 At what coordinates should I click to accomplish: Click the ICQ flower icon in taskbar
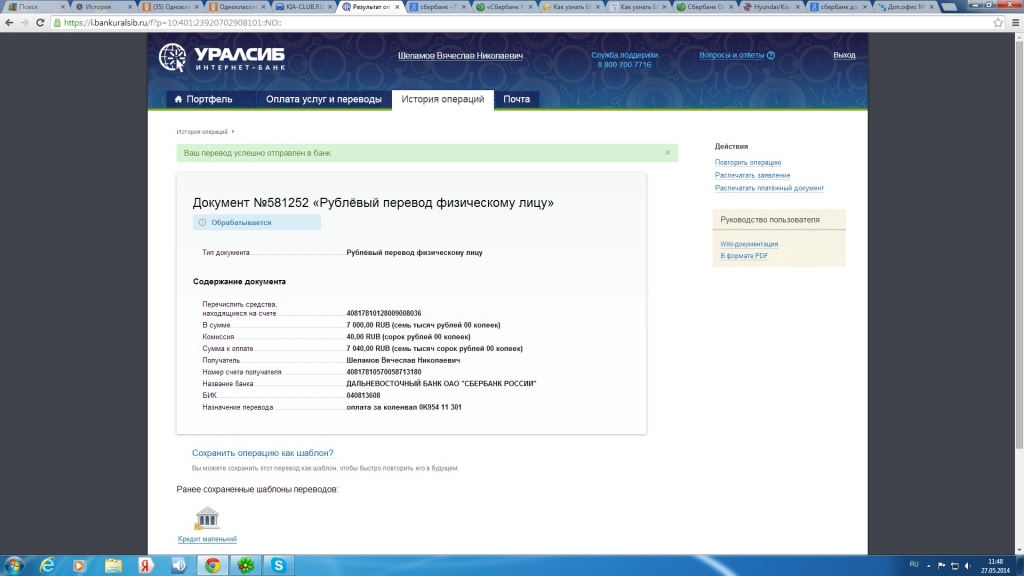[245, 565]
